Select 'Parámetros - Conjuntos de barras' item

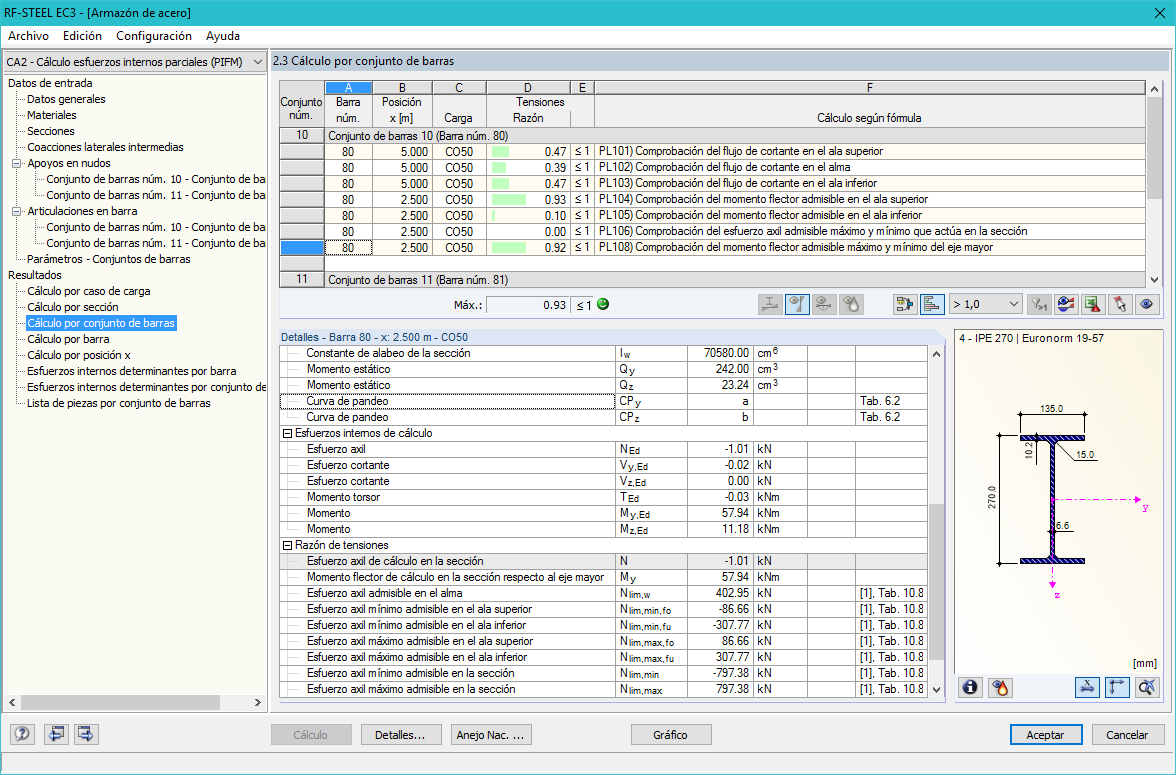[x=109, y=260]
